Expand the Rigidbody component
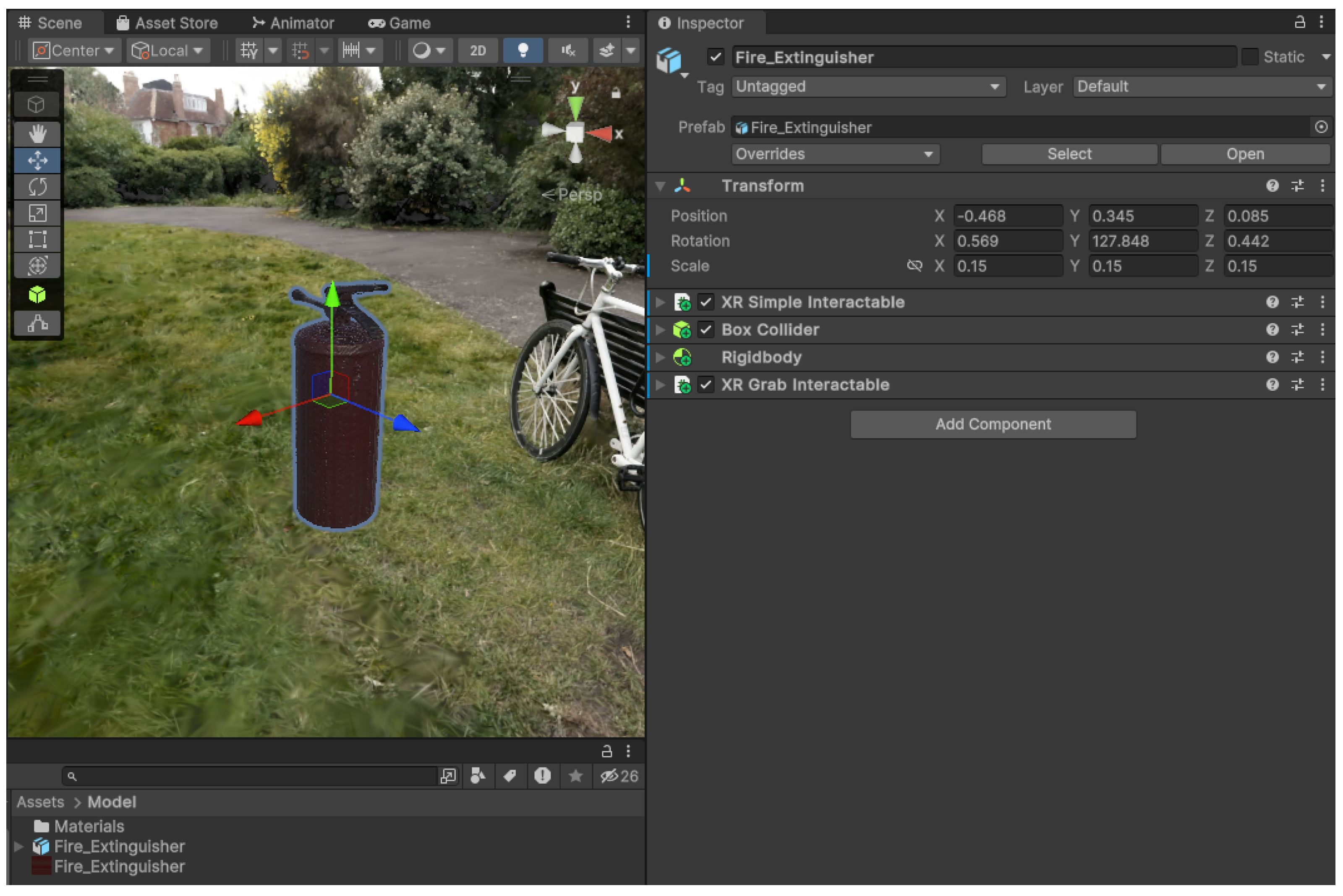Viewport: 1343px width, 896px height. click(660, 357)
